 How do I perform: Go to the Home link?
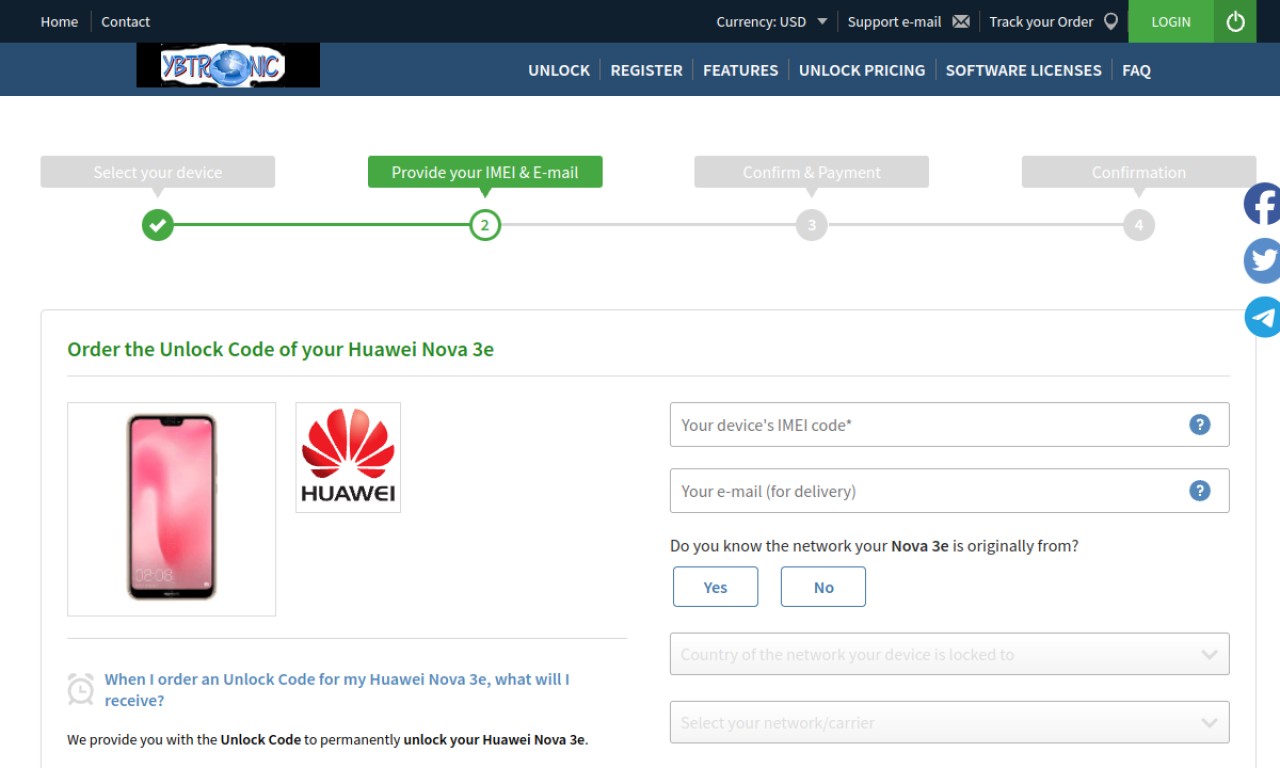click(59, 21)
